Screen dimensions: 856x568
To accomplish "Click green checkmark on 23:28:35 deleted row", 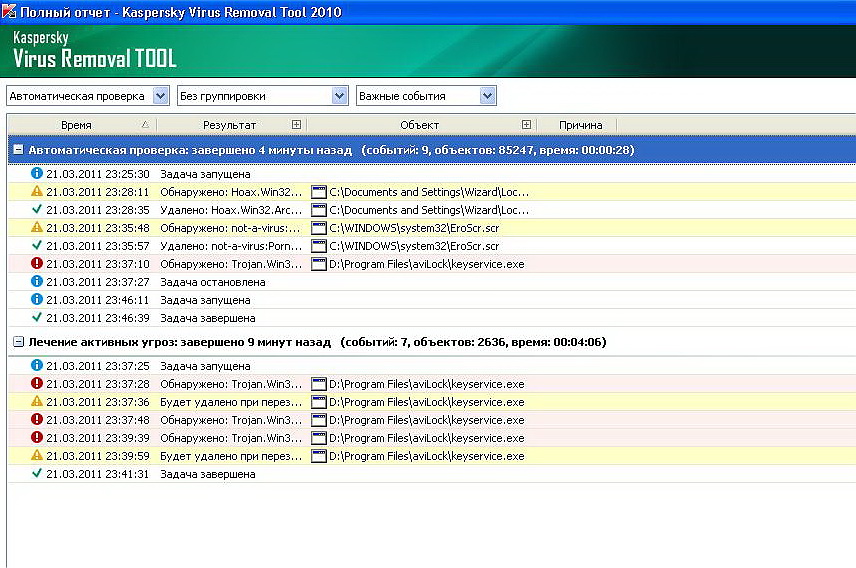I will 37,210.
